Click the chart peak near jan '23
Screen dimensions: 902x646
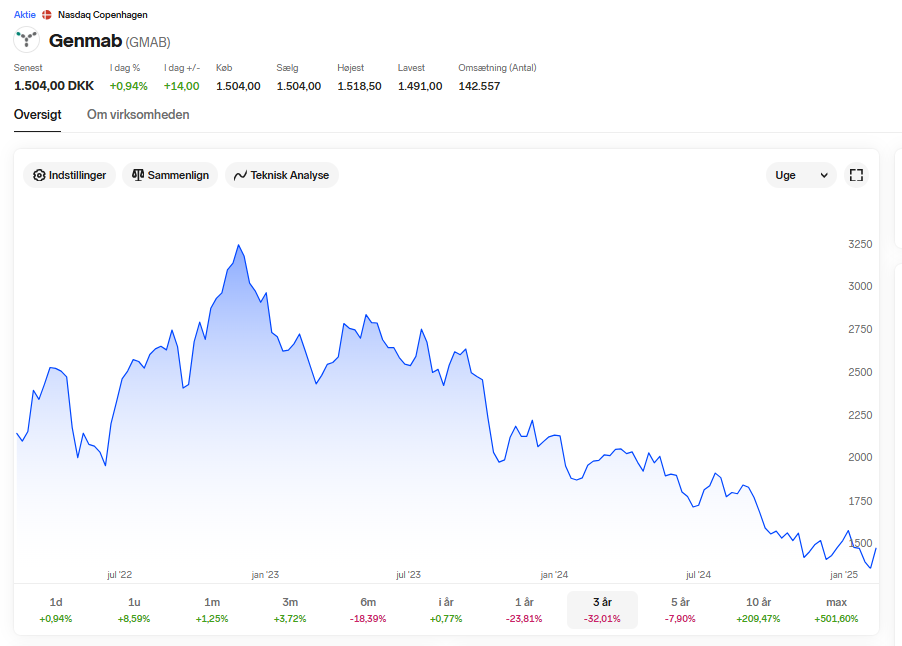(x=239, y=245)
